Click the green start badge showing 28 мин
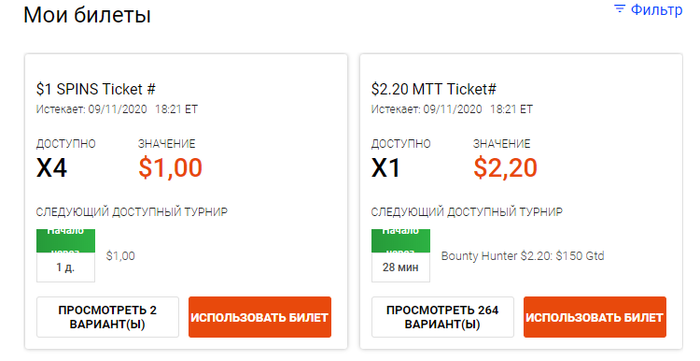The height and width of the screenshot is (361, 700). 400,255
